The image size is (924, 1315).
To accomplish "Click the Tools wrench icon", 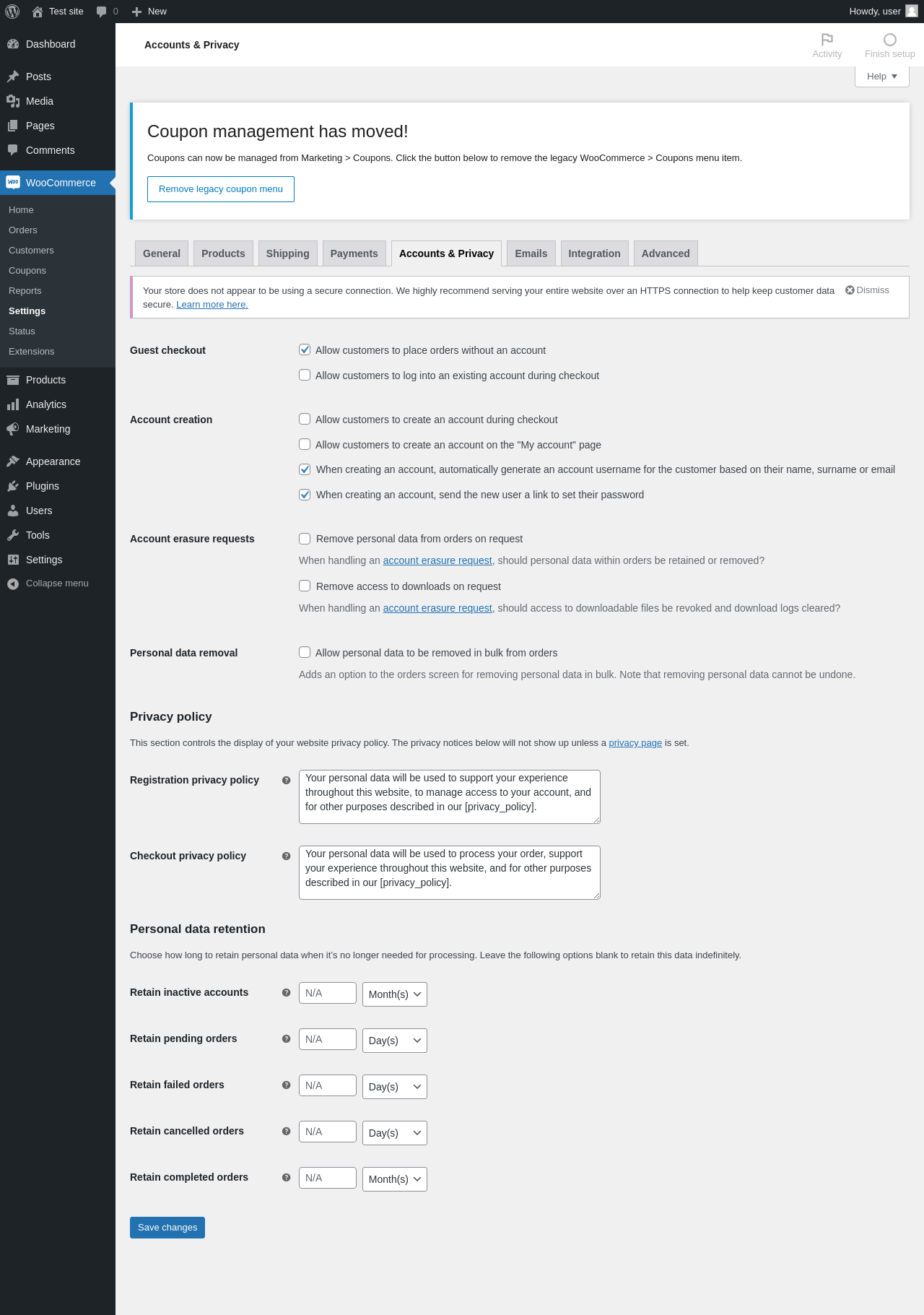I will [x=13, y=535].
